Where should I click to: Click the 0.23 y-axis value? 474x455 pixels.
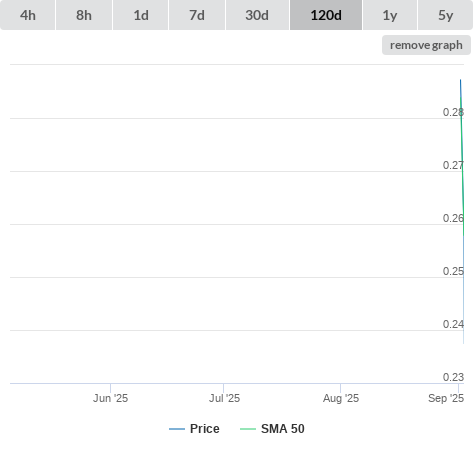[453, 377]
